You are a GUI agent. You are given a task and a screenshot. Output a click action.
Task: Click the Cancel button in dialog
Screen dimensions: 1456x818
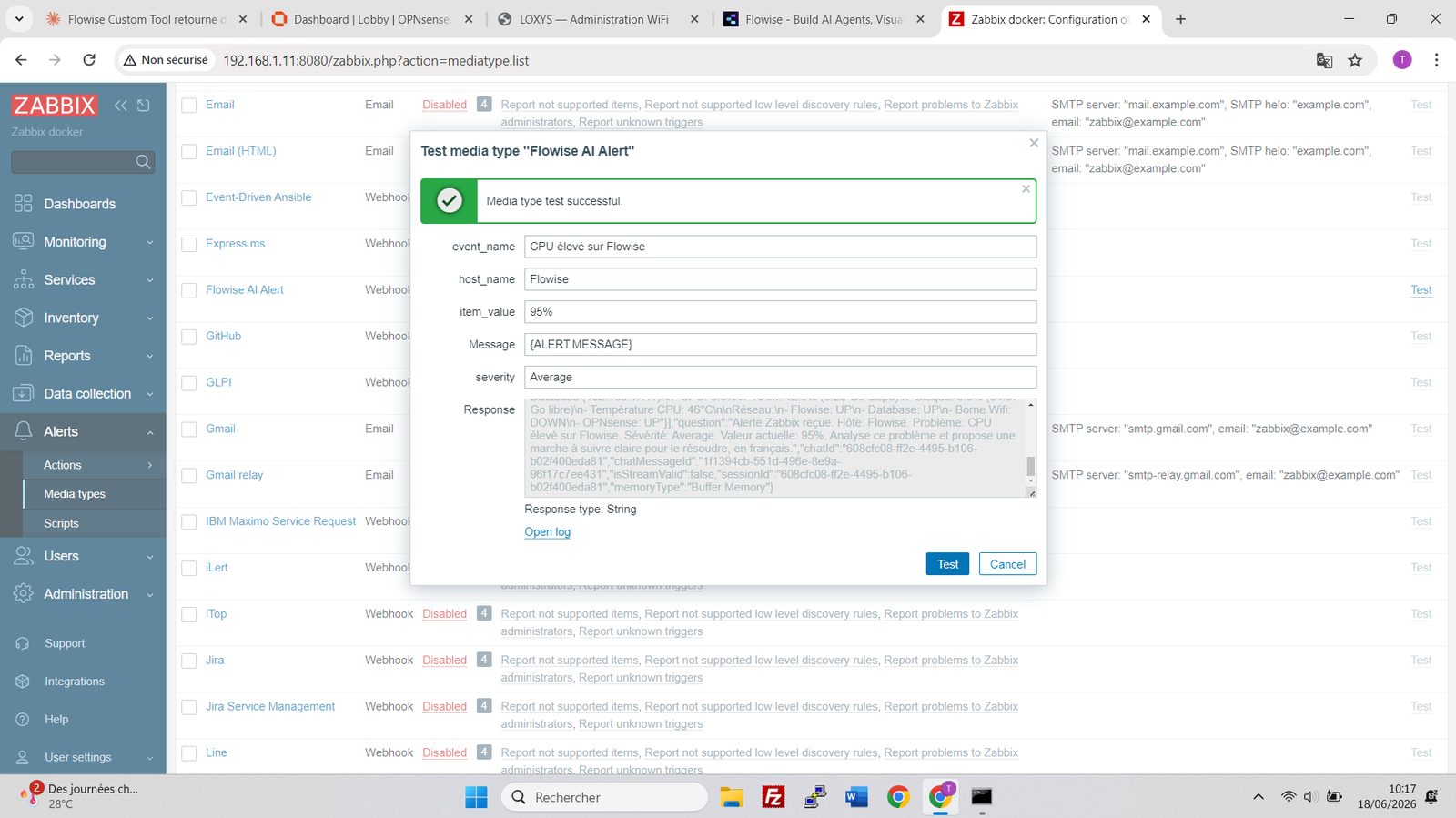pos(1007,564)
